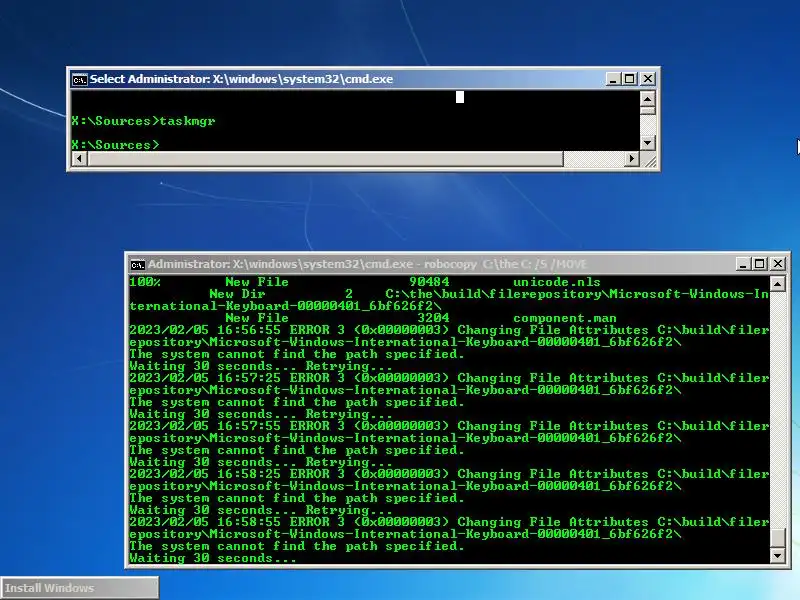Click cmd icon in robocopy window title bar
This screenshot has width=800, height=600.
point(138,265)
